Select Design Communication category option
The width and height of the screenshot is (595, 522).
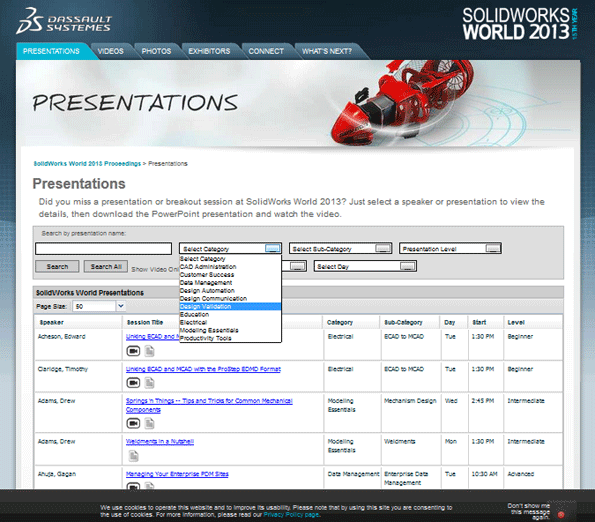click(x=230, y=299)
